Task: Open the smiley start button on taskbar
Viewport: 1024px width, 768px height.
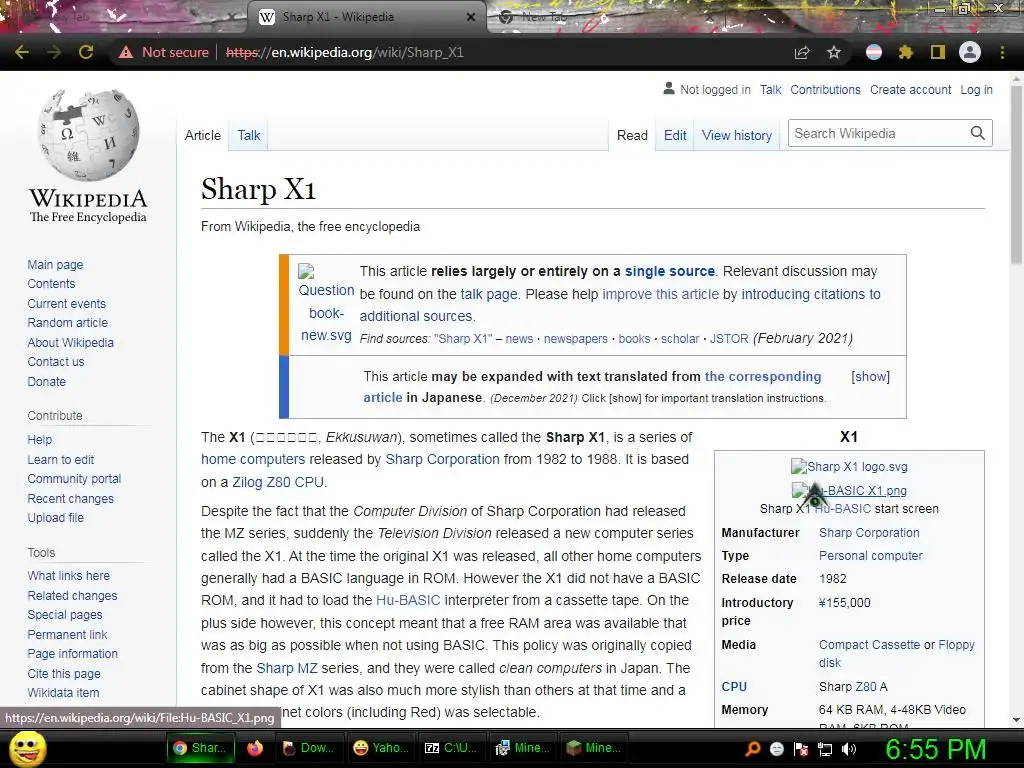Action: (28, 748)
